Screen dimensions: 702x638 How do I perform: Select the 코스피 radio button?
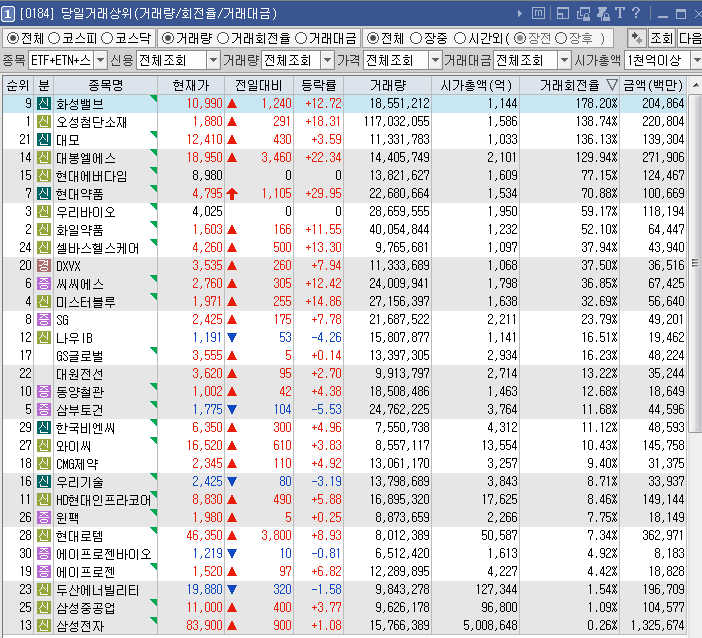54,38
